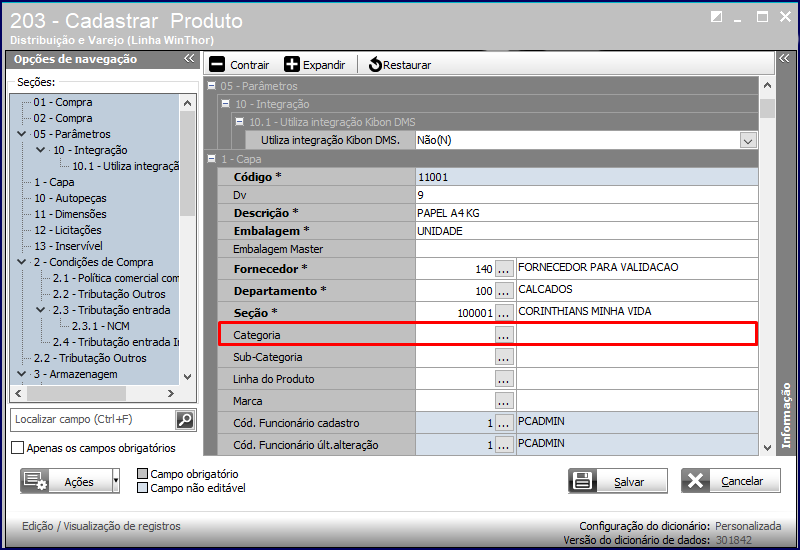This screenshot has height=550, width=800.
Task: Select 01 - Compra section
Action: point(63,102)
